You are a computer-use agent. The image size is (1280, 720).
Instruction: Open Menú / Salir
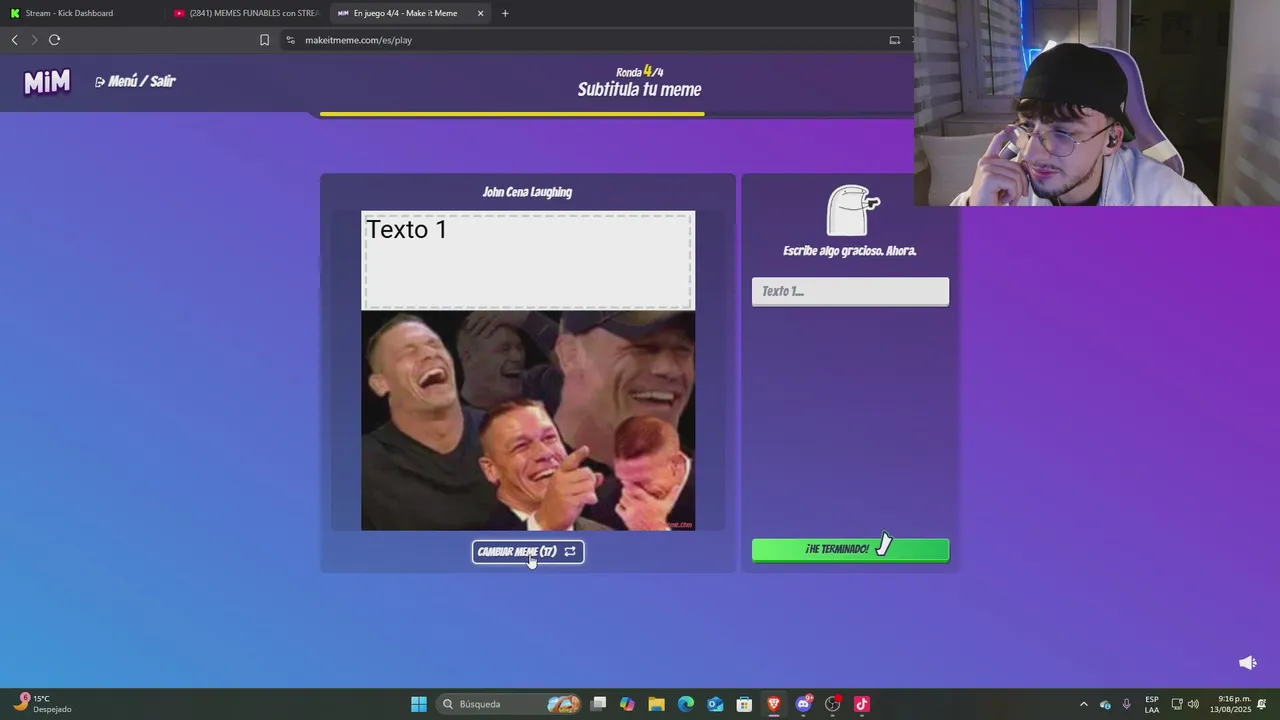(135, 81)
